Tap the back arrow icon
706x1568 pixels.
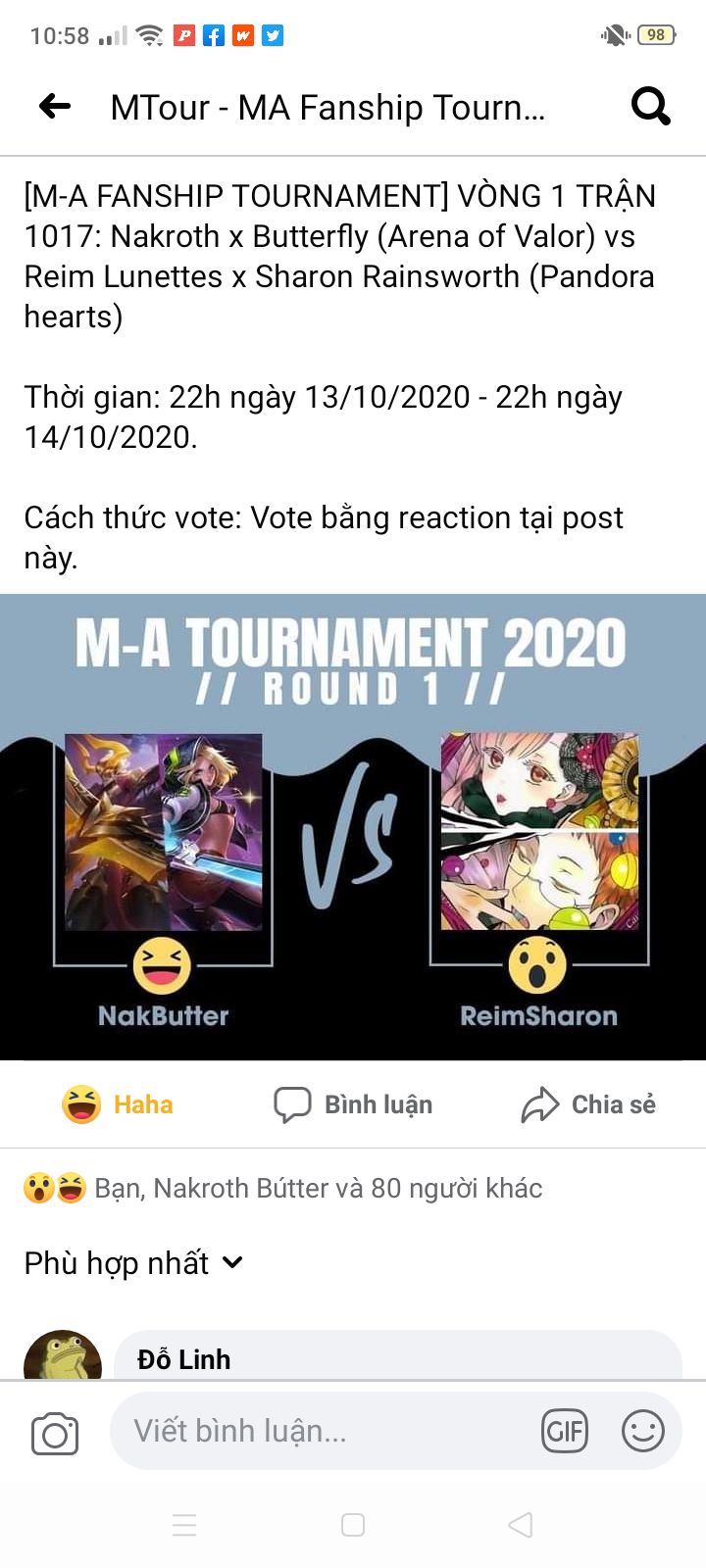(x=55, y=106)
